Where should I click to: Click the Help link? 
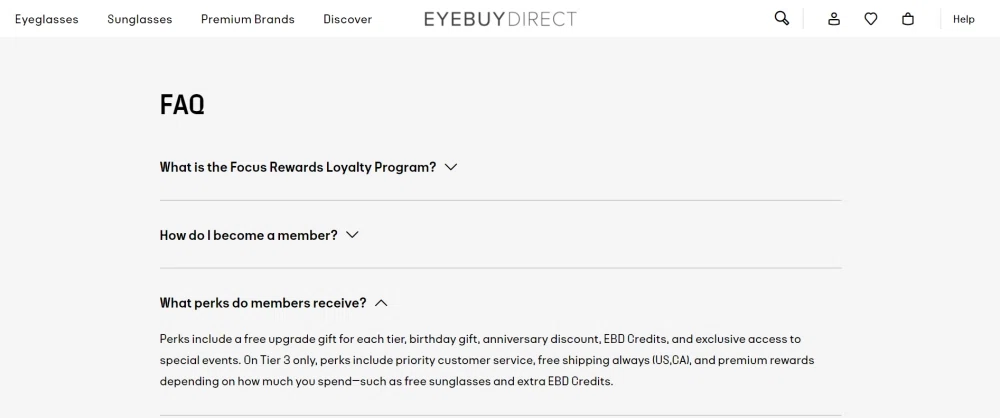point(964,19)
